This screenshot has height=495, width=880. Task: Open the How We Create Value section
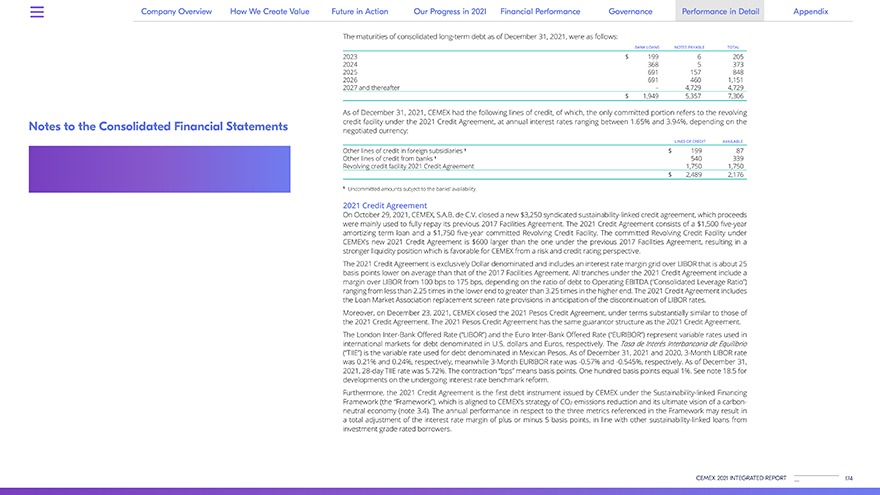point(271,12)
